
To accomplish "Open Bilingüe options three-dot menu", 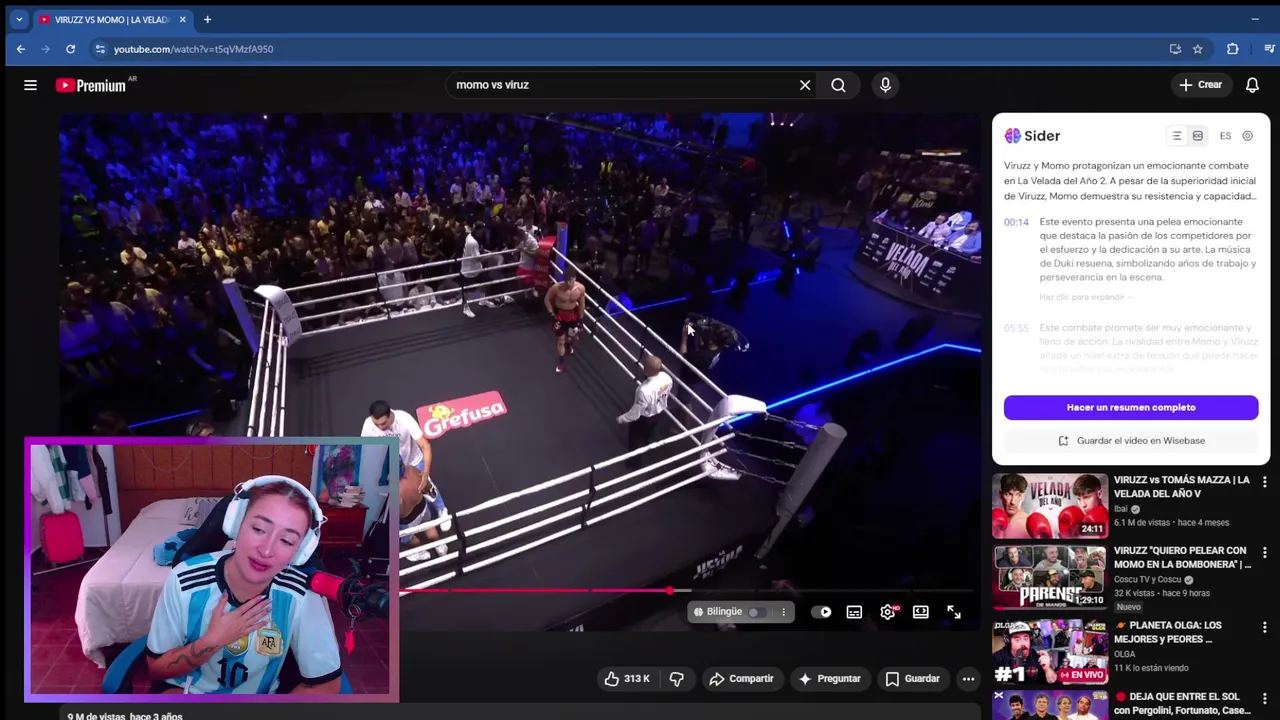I will [x=783, y=612].
